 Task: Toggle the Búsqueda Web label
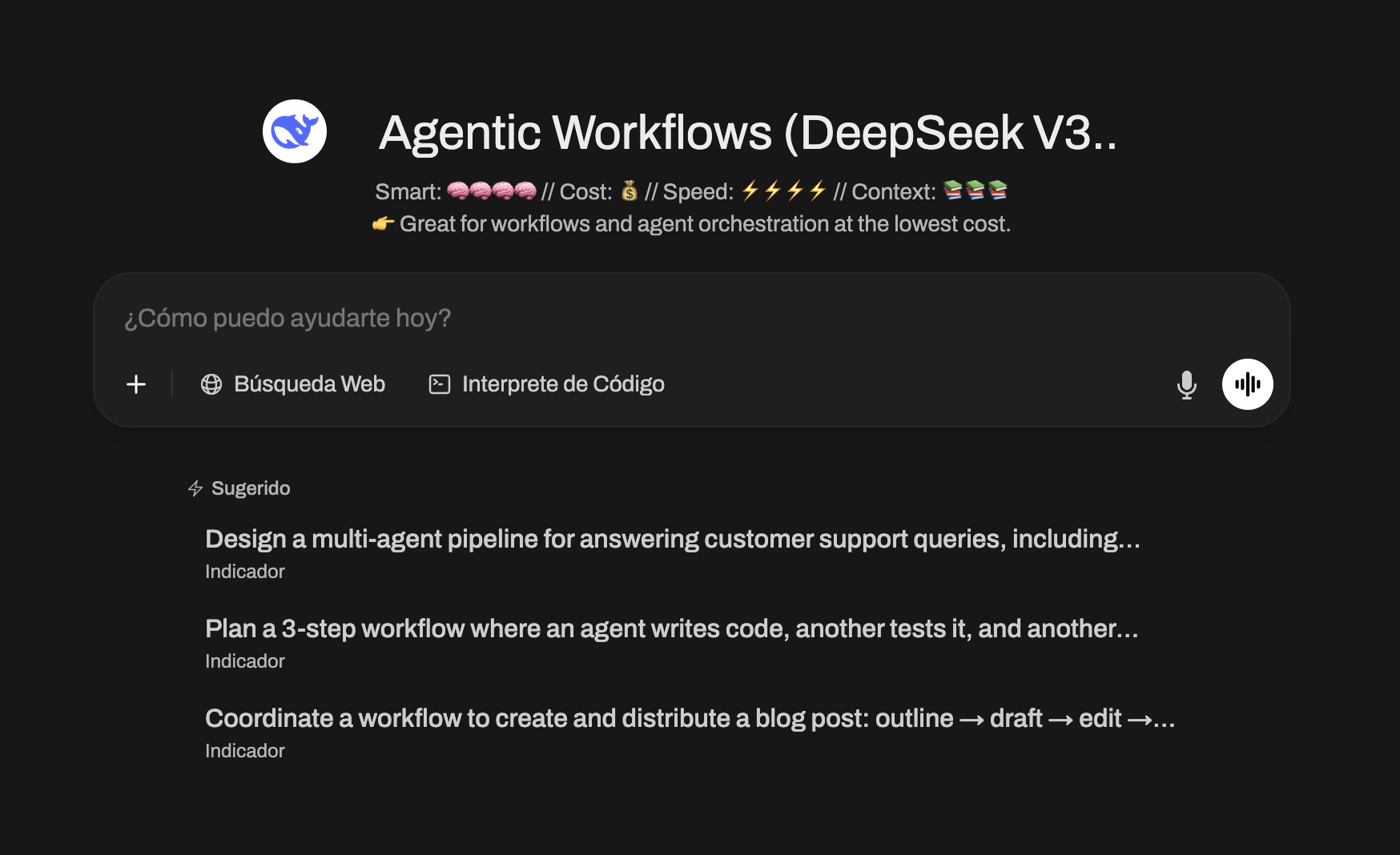[309, 384]
